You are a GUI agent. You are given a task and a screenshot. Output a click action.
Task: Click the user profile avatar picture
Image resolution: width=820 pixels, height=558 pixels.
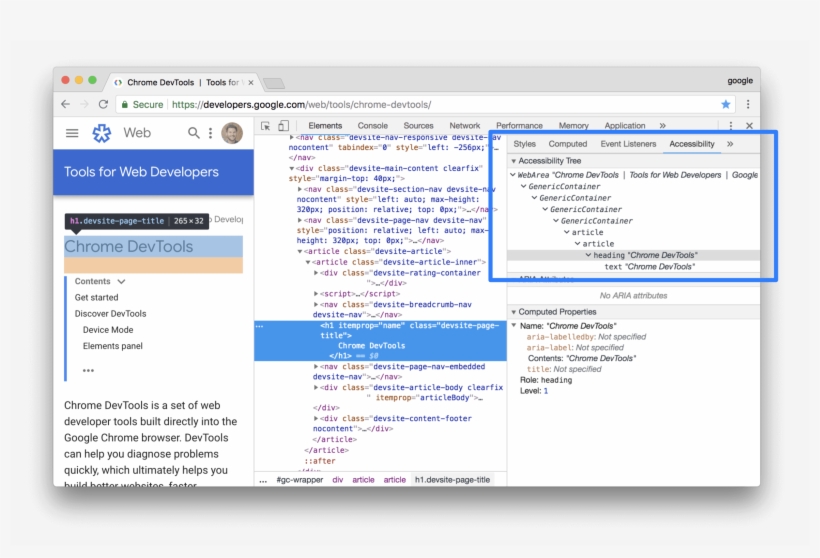[x=232, y=133]
